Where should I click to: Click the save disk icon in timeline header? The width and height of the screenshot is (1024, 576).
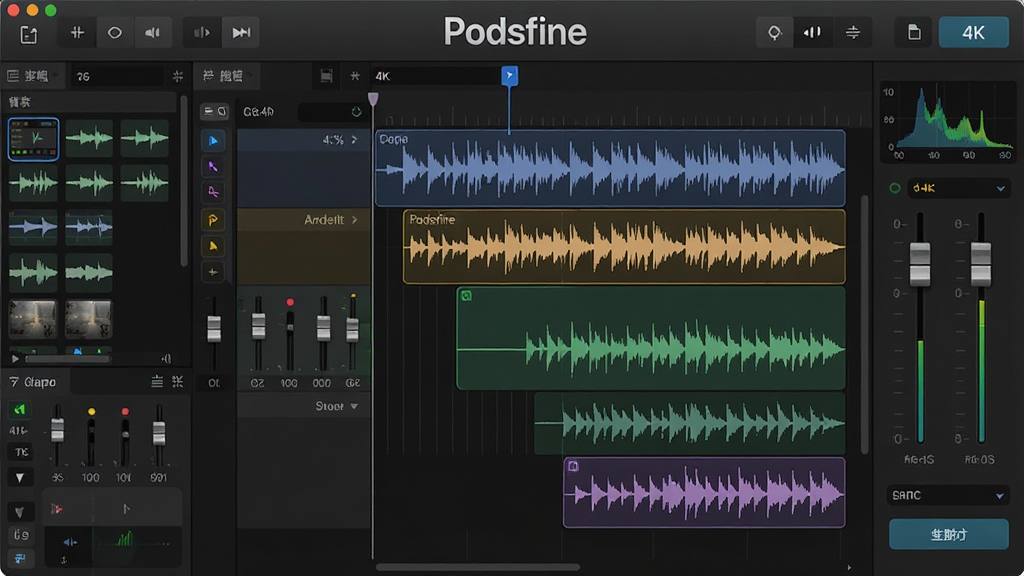327,76
